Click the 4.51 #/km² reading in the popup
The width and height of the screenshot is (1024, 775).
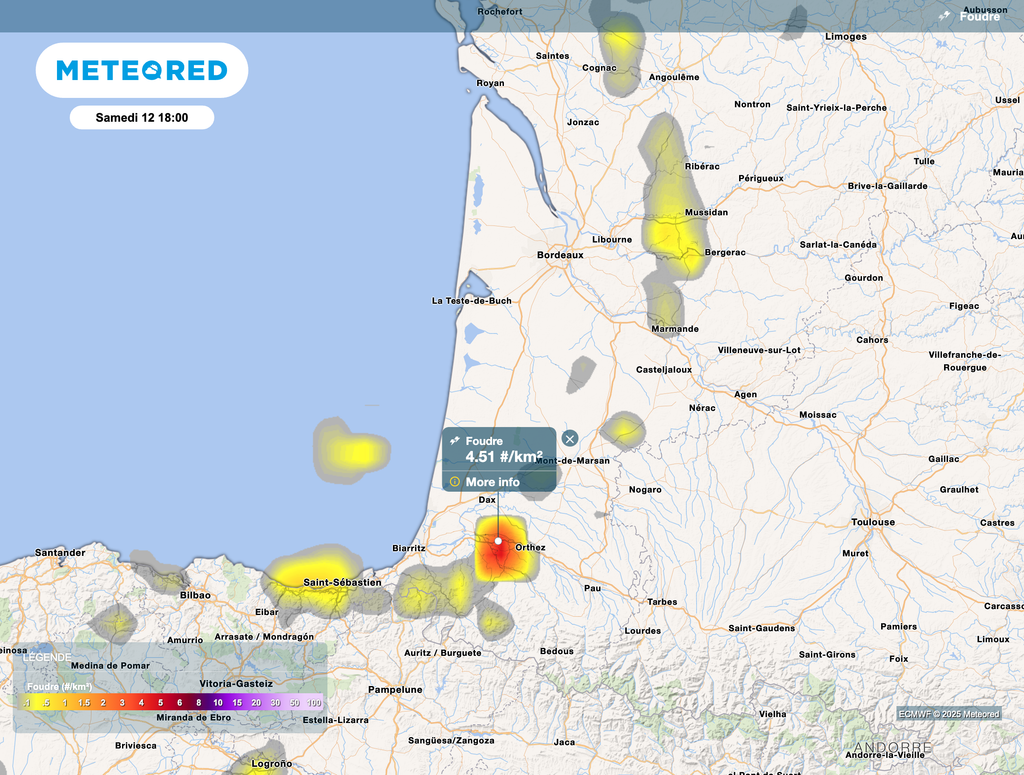pyautogui.click(x=504, y=457)
